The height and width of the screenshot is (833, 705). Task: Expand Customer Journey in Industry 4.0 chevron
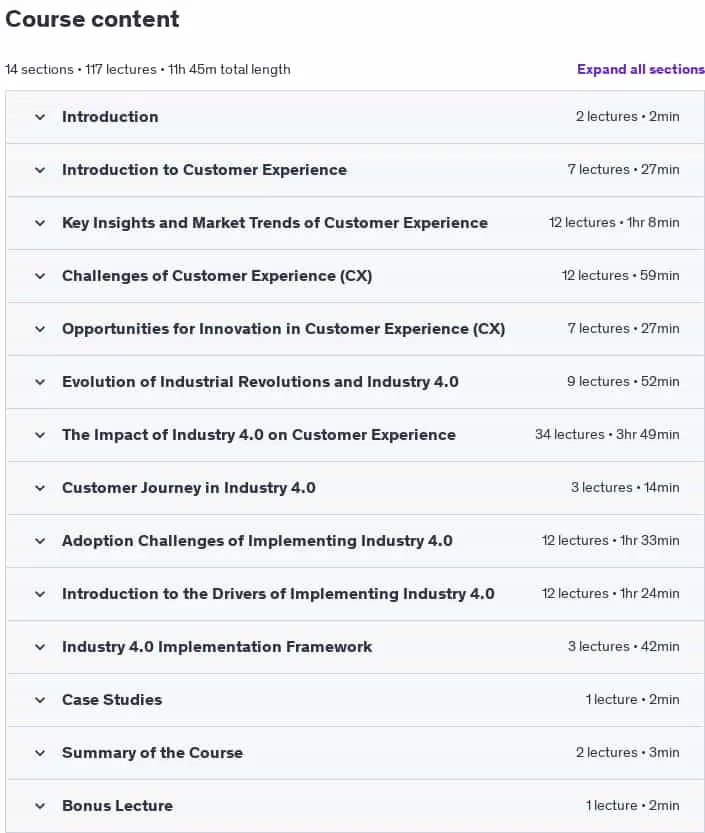tap(40, 488)
